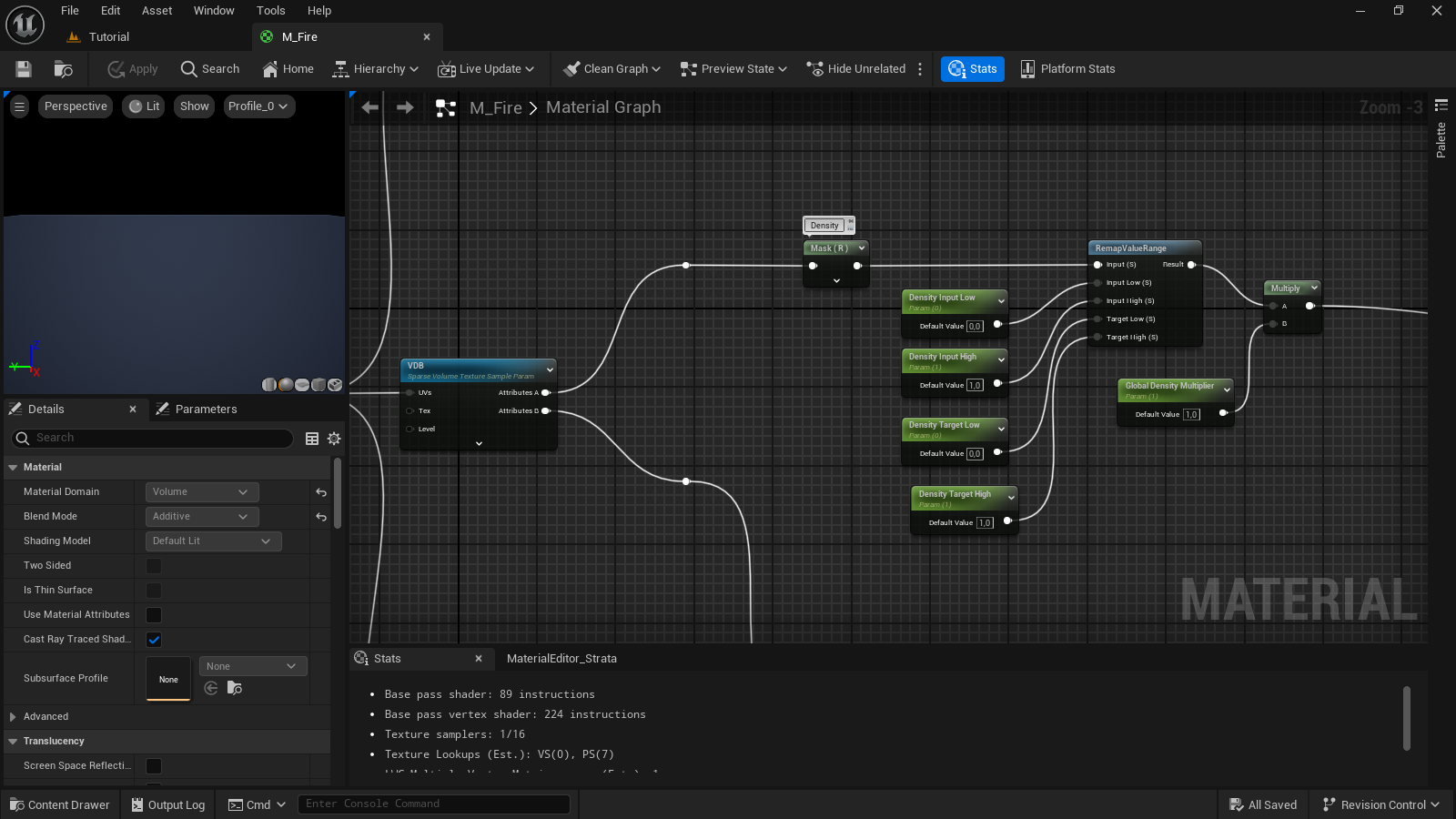Open the Profile_0 dropdown

[258, 106]
